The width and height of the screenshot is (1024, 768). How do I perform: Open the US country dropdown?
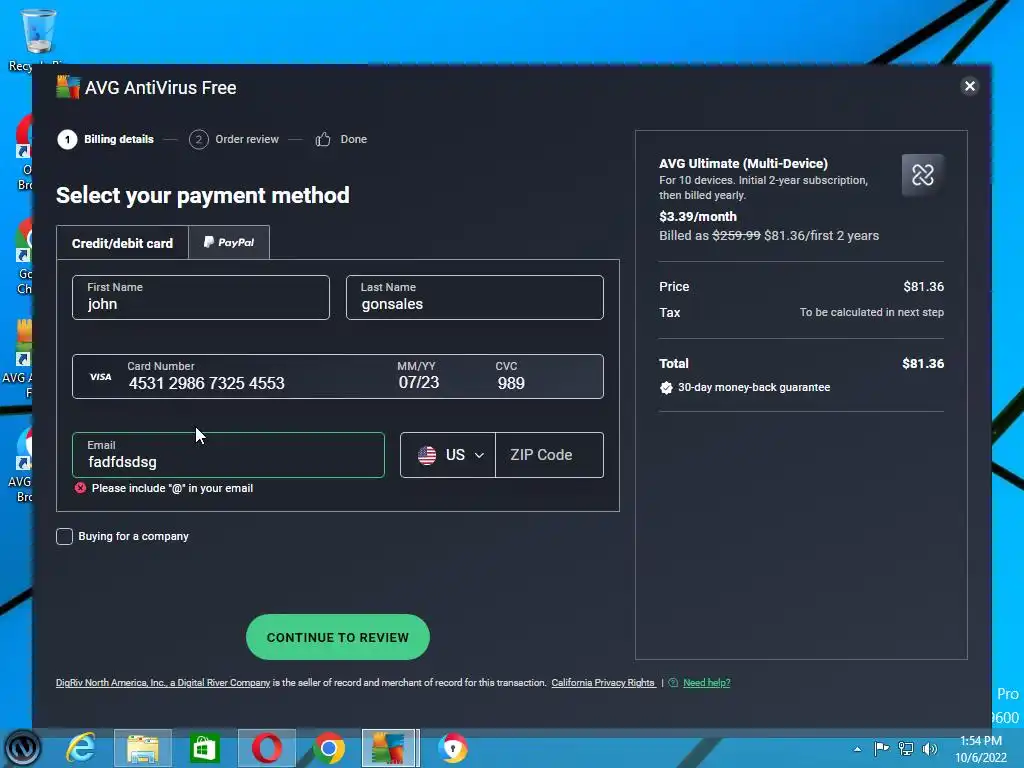click(447, 455)
